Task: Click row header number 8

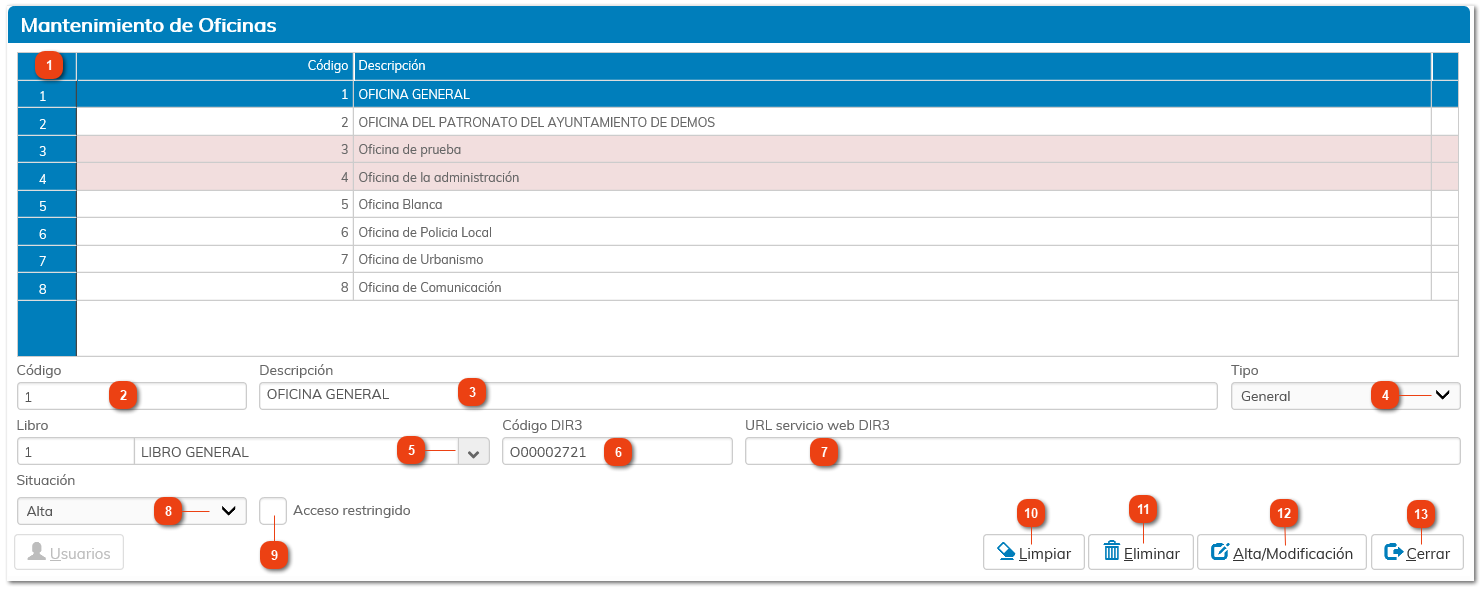Action: [47, 288]
